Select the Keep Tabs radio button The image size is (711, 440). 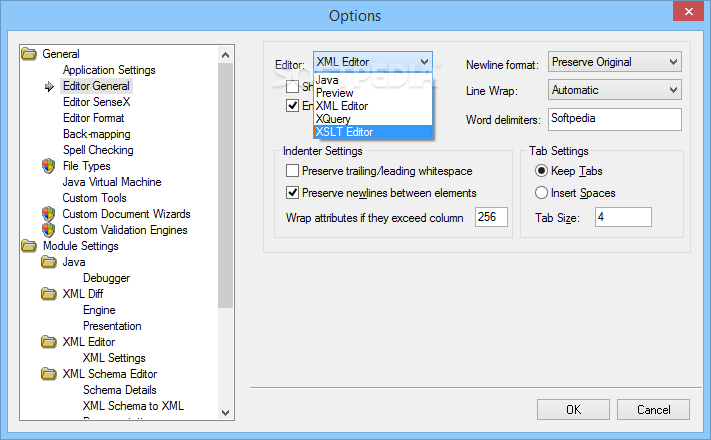pos(542,172)
